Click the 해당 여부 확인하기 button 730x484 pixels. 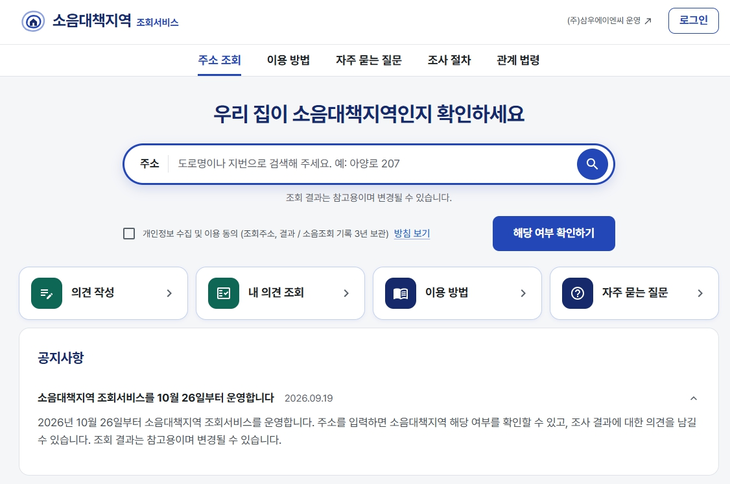point(554,233)
